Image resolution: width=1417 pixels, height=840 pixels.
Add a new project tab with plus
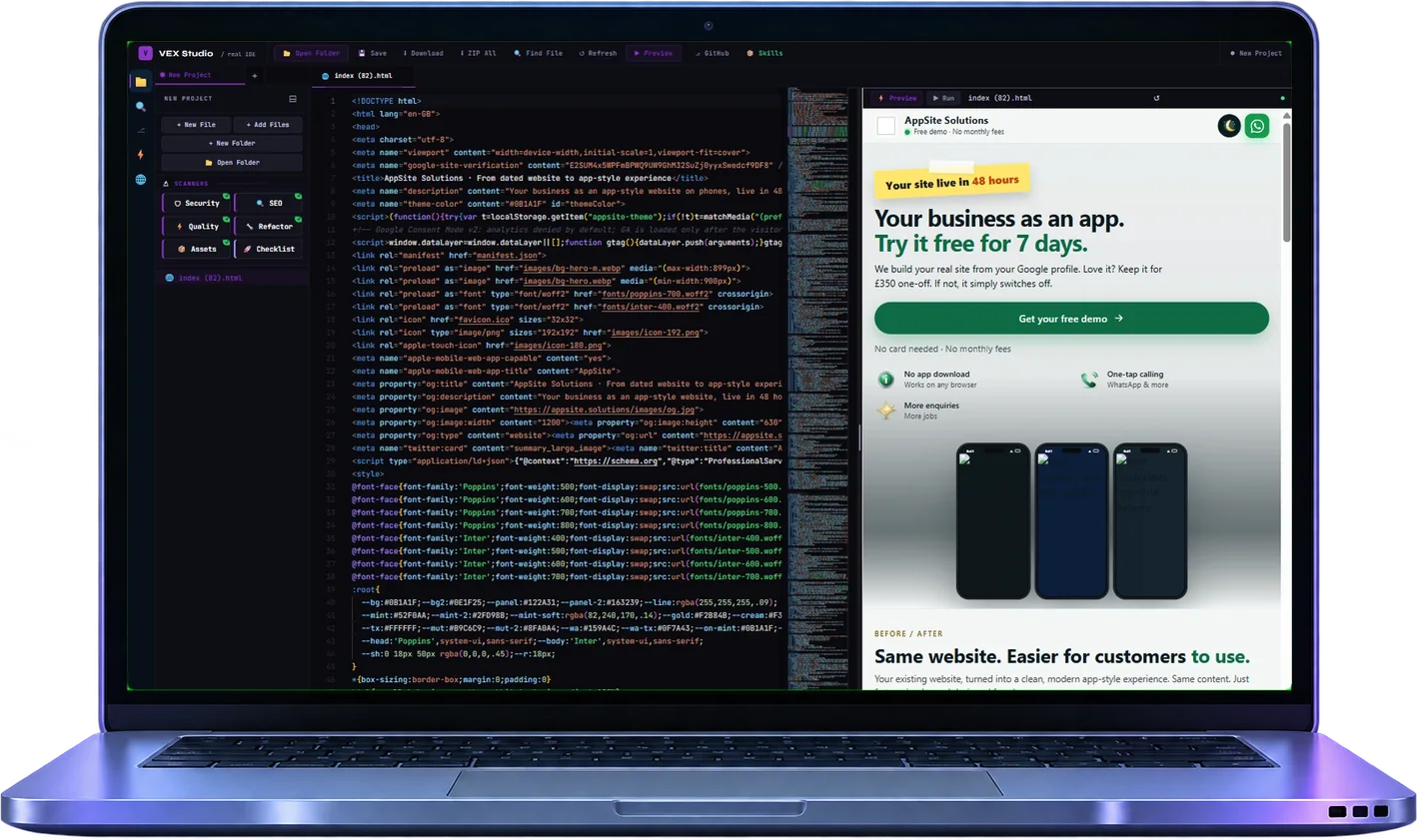point(255,75)
